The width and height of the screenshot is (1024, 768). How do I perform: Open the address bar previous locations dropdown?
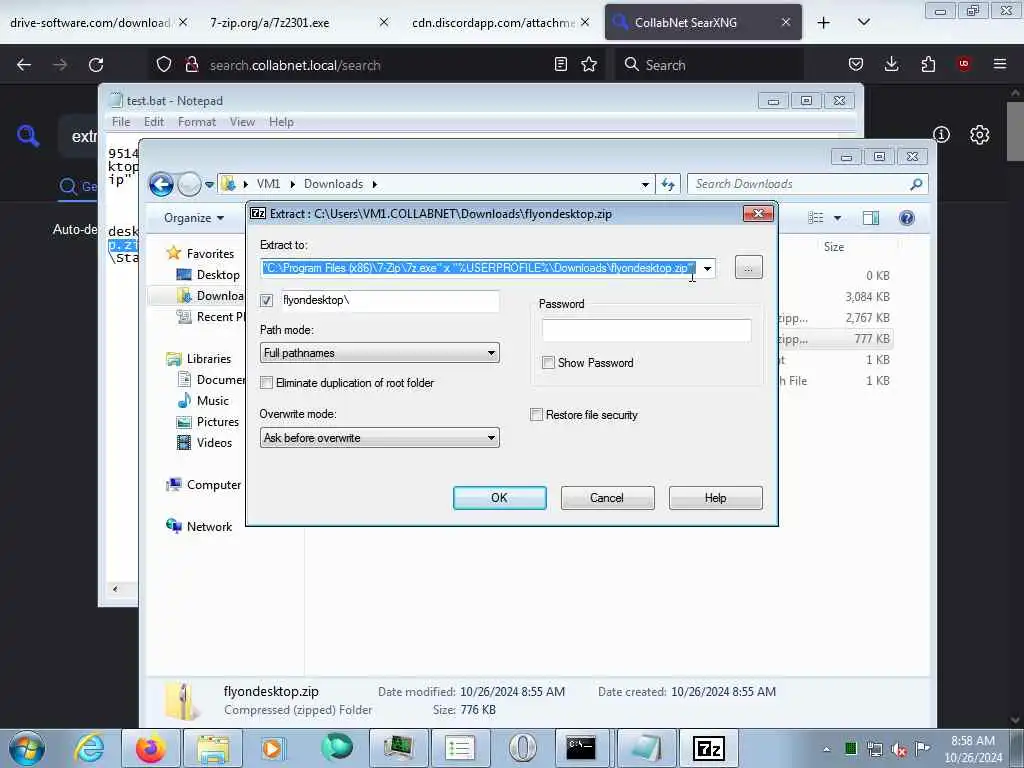point(645,185)
